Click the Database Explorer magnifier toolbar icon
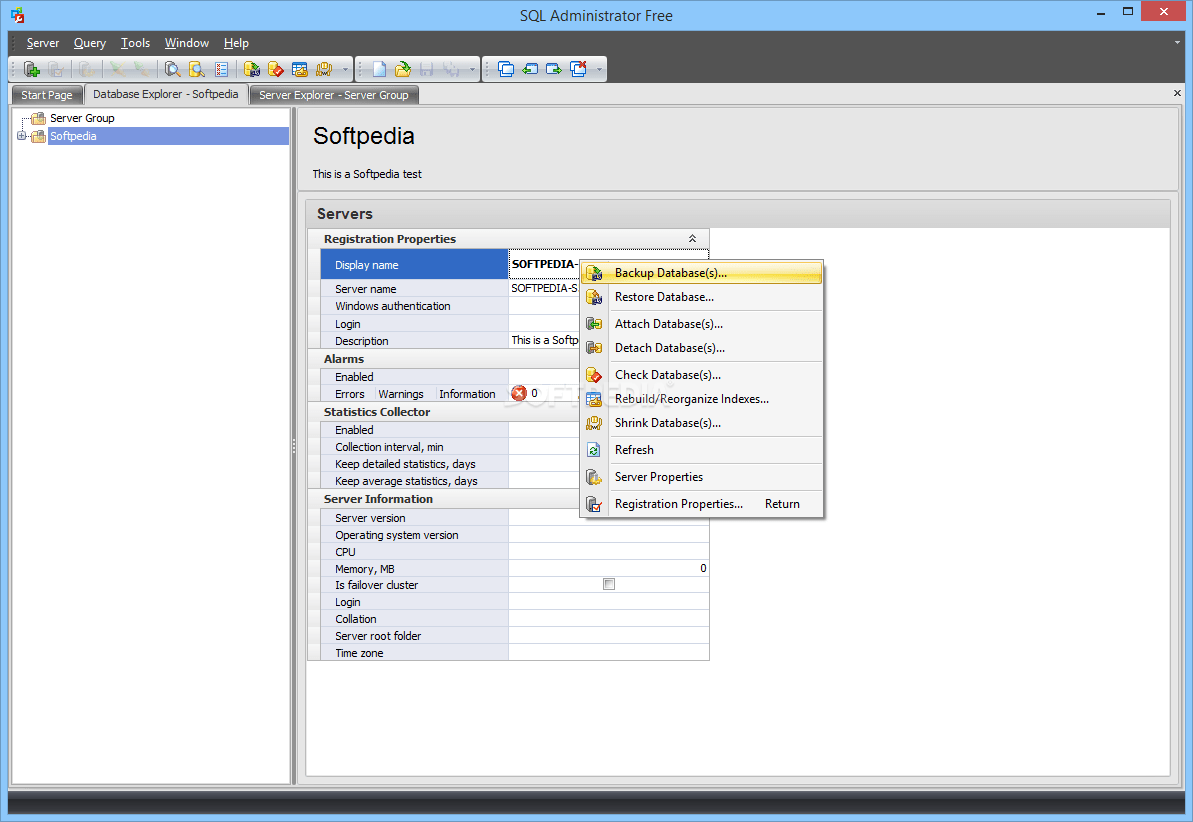This screenshot has height=822, width=1193. point(197,69)
